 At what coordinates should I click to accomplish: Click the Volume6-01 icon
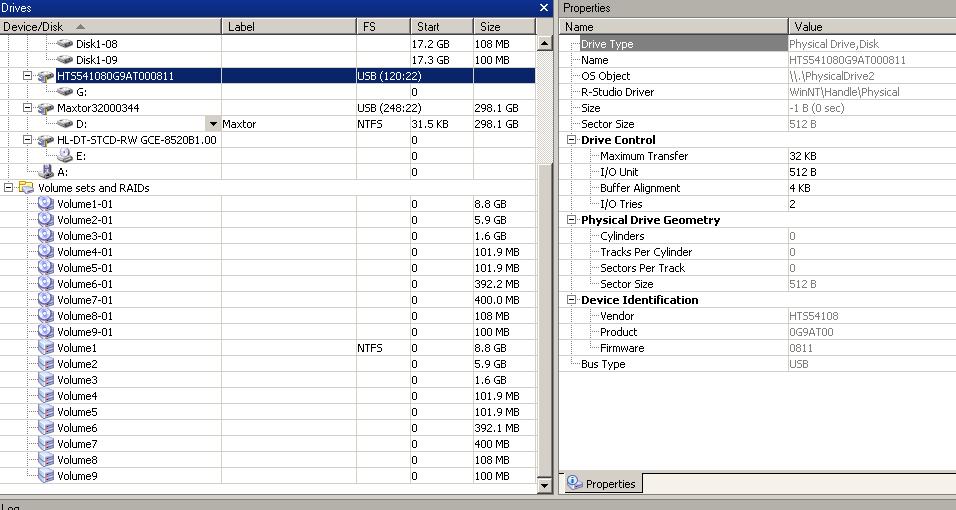tap(46, 283)
